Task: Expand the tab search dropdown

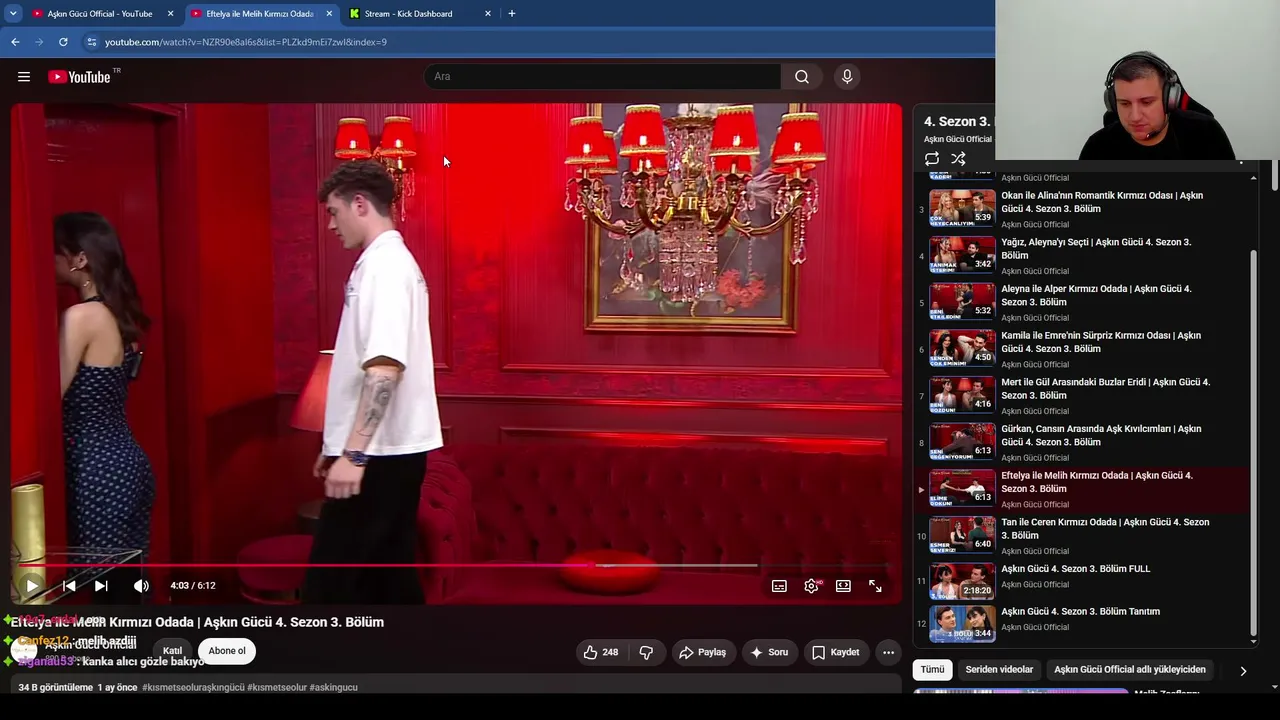Action: tap(12, 14)
